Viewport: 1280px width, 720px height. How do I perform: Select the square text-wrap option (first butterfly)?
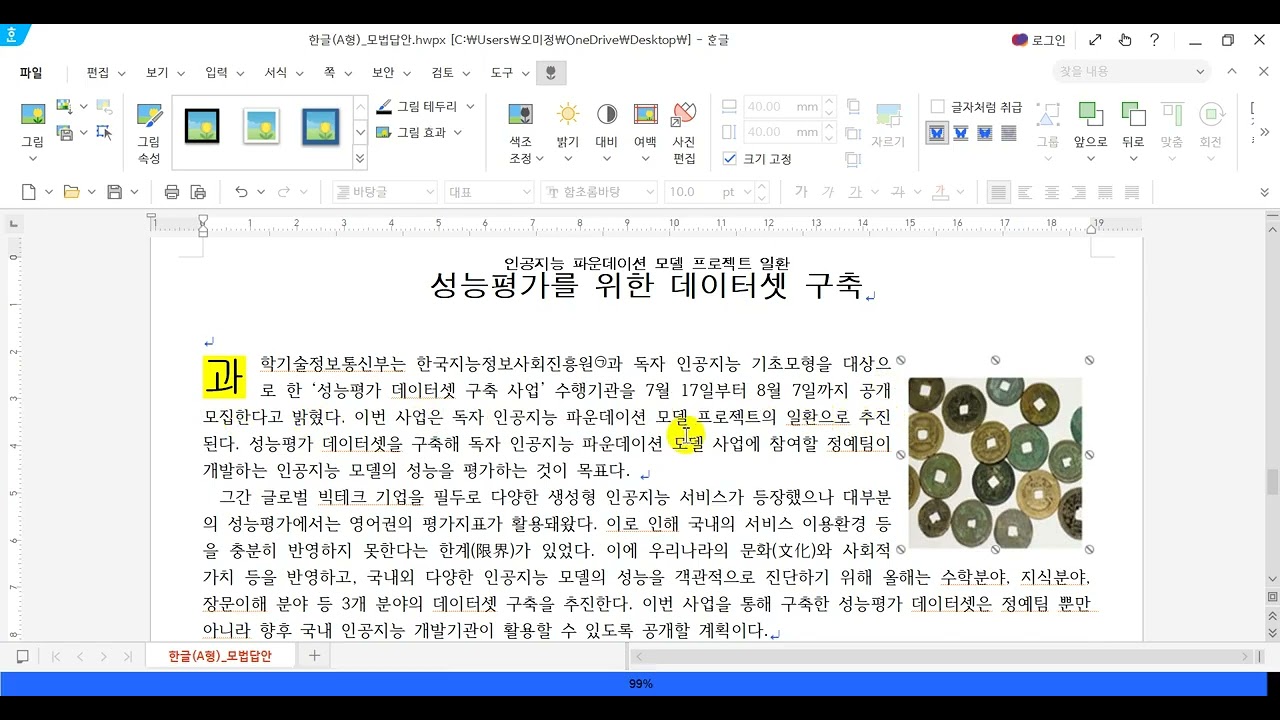pos(937,133)
